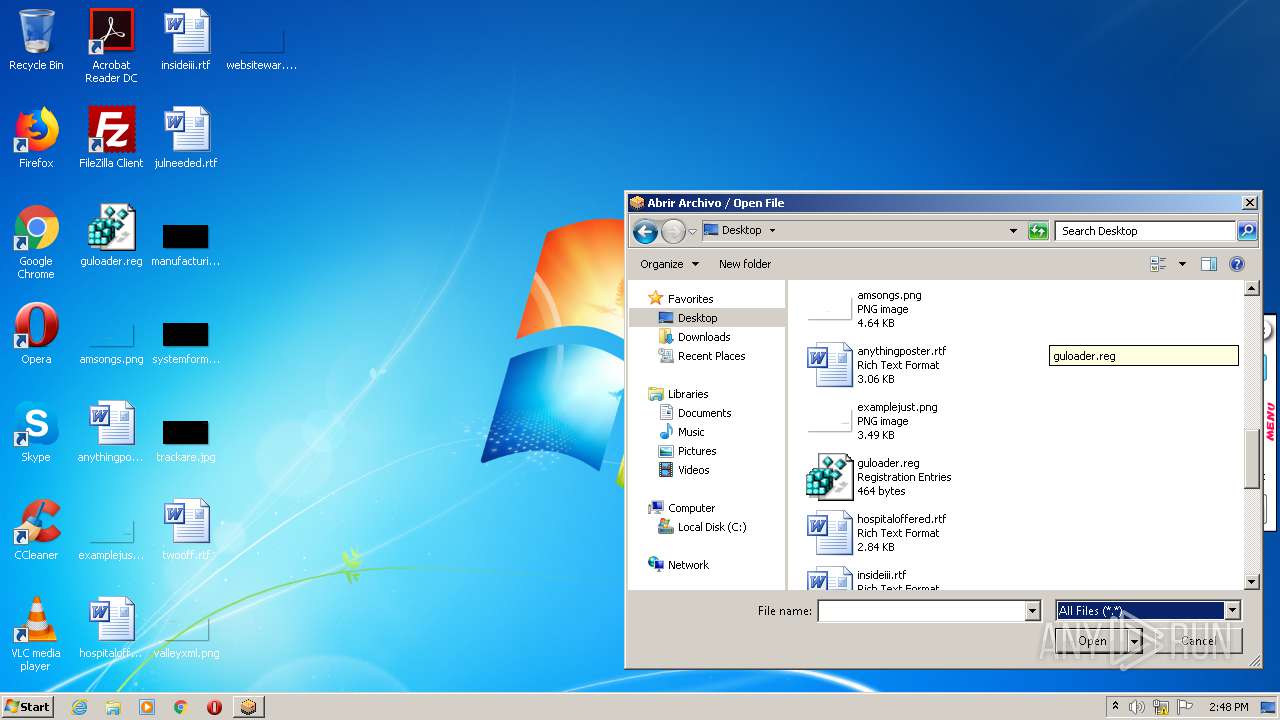Expand the address bar history dropdown
Viewport: 1280px width, 720px height.
click(1014, 231)
